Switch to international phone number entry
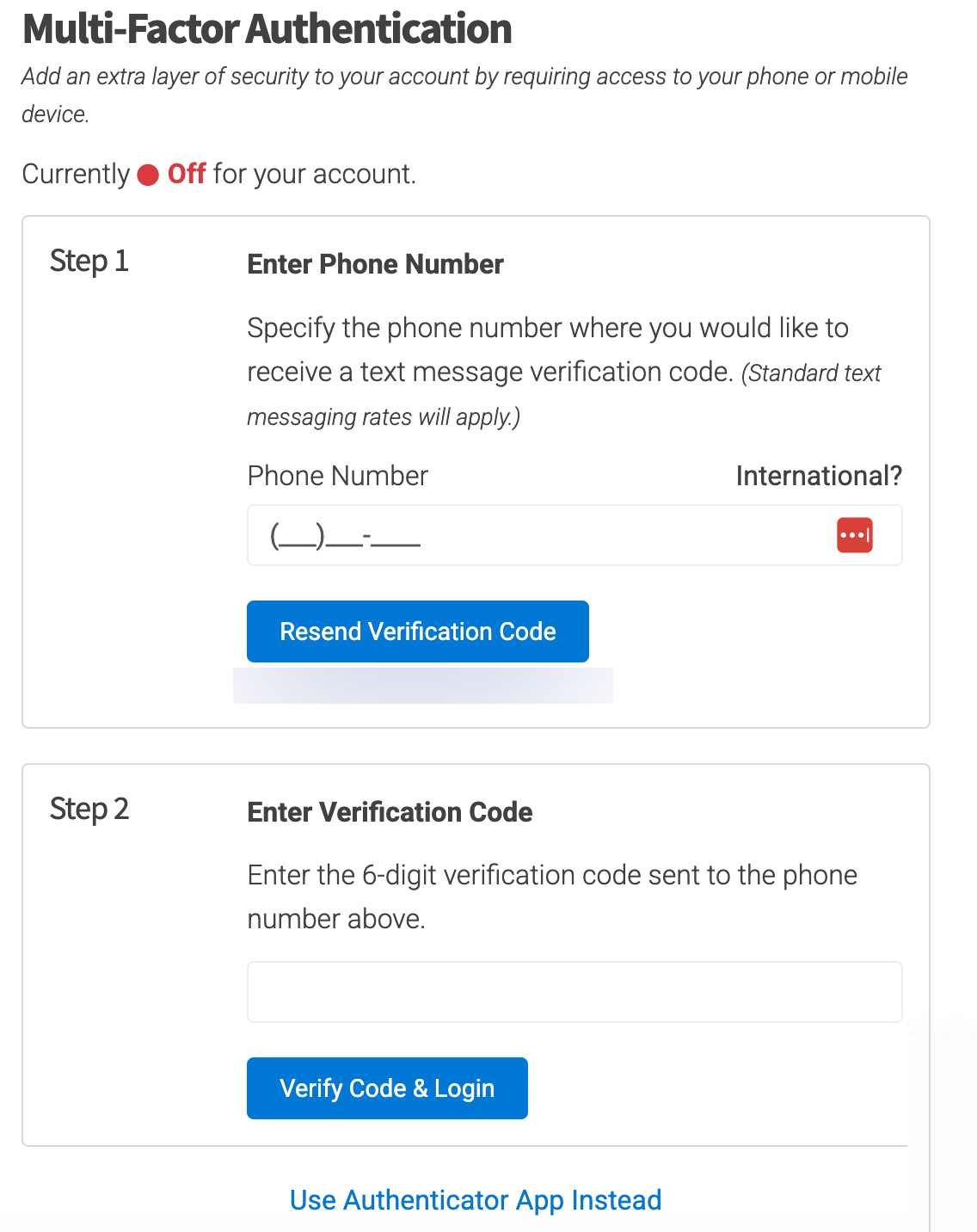The image size is (977, 1232). tap(819, 476)
